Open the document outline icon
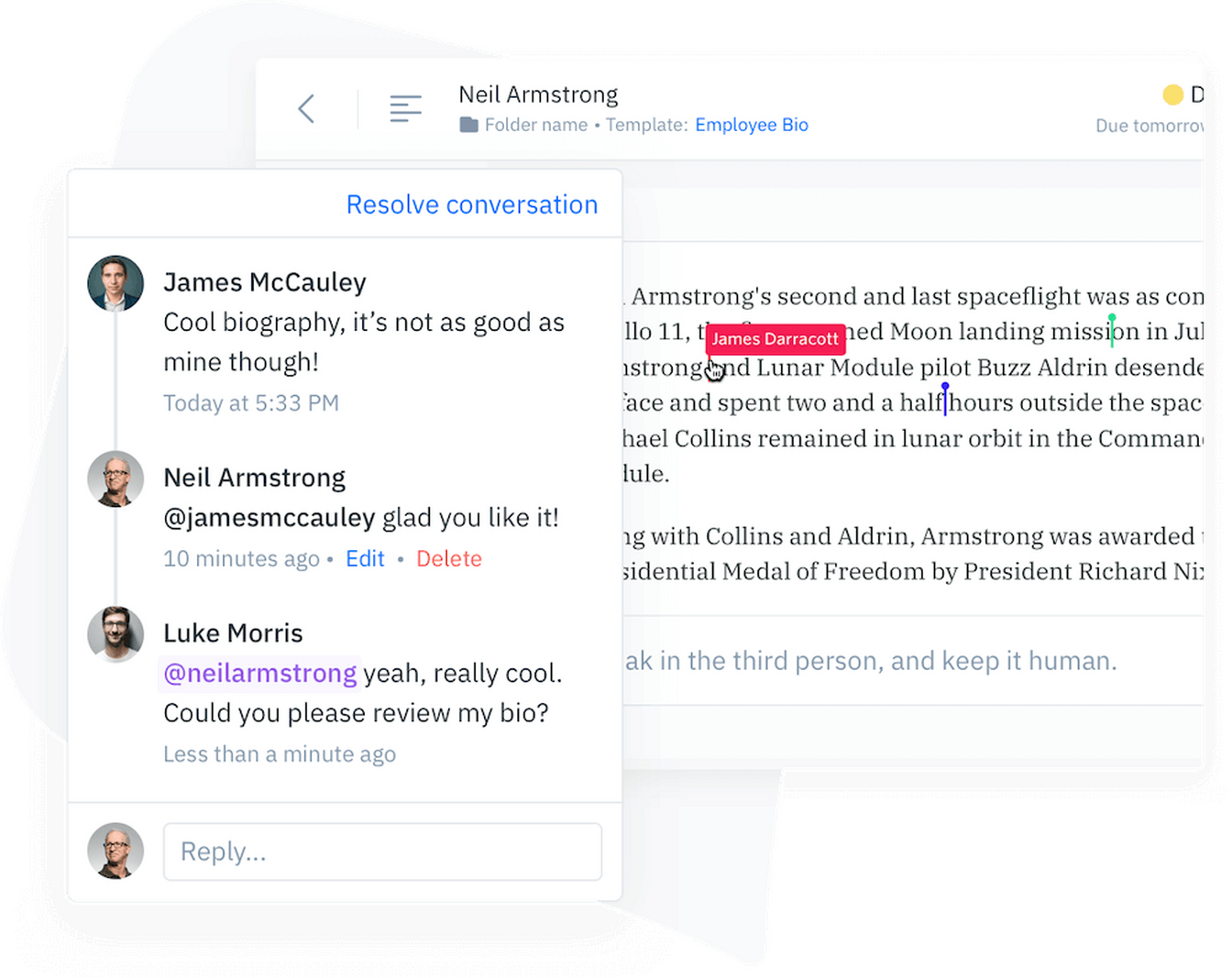The image size is (1232, 978). click(x=405, y=108)
